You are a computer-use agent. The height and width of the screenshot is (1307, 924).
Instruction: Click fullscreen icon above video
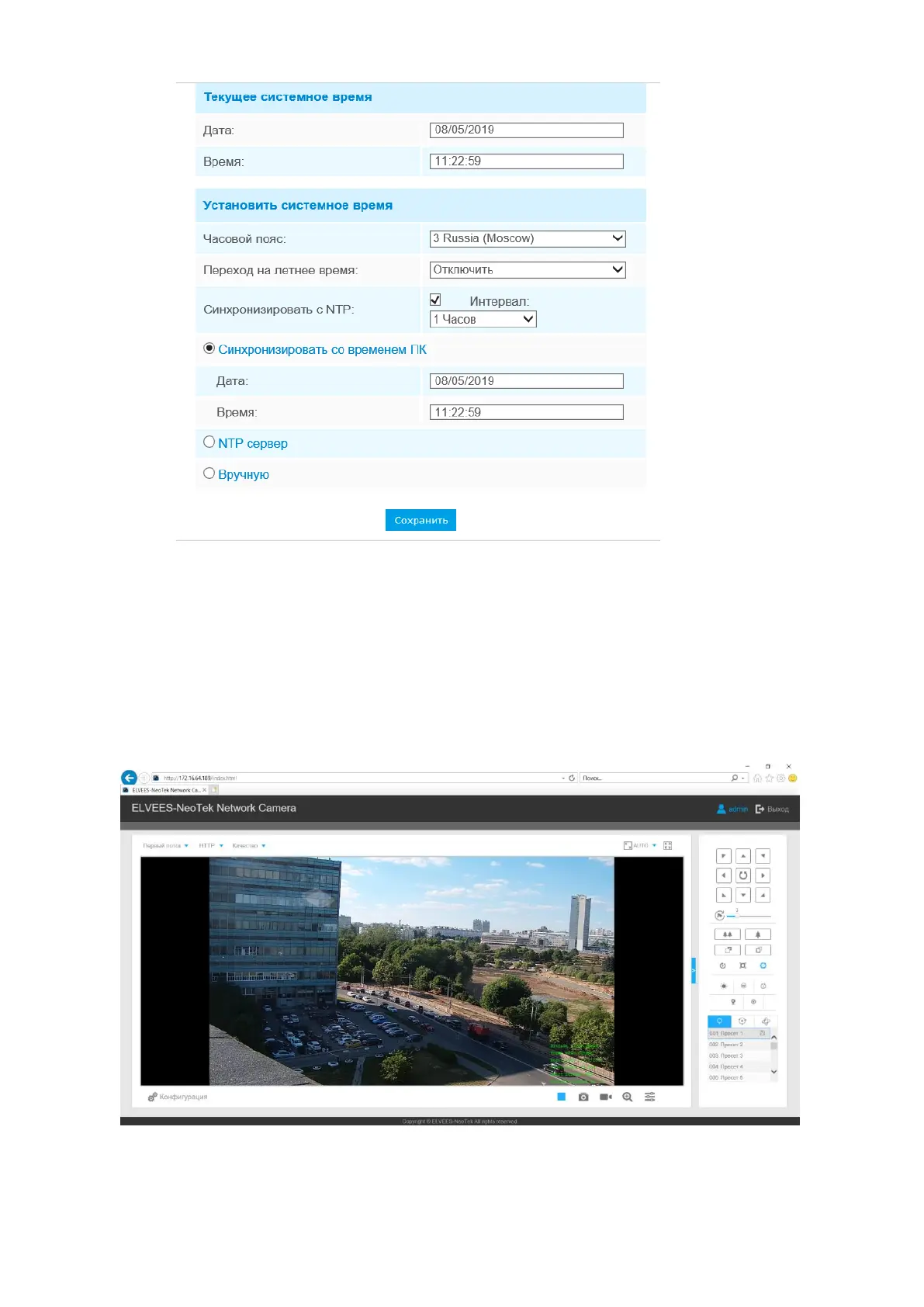[667, 845]
